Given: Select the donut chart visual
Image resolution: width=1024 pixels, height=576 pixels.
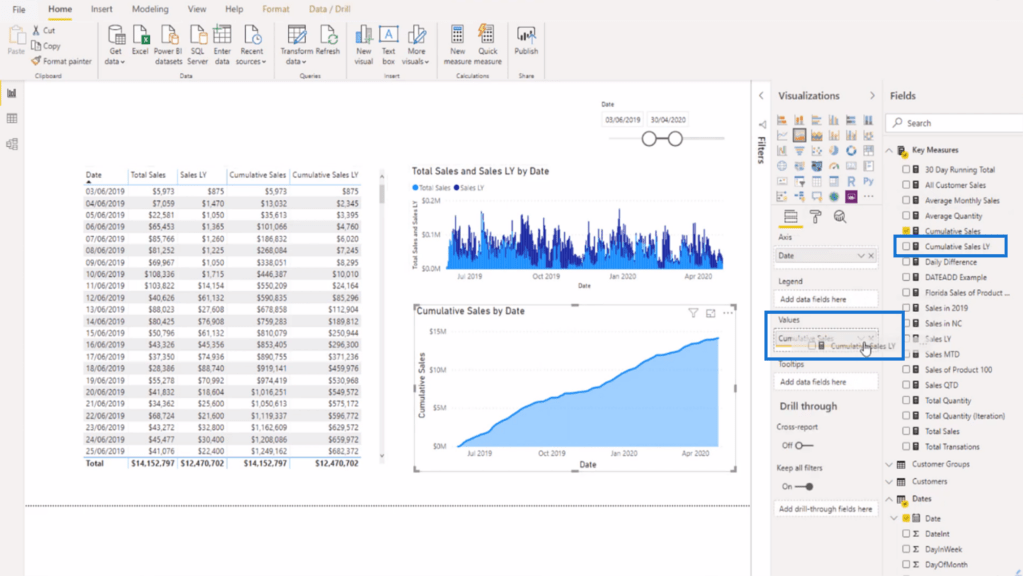Looking at the screenshot, I should [x=851, y=151].
